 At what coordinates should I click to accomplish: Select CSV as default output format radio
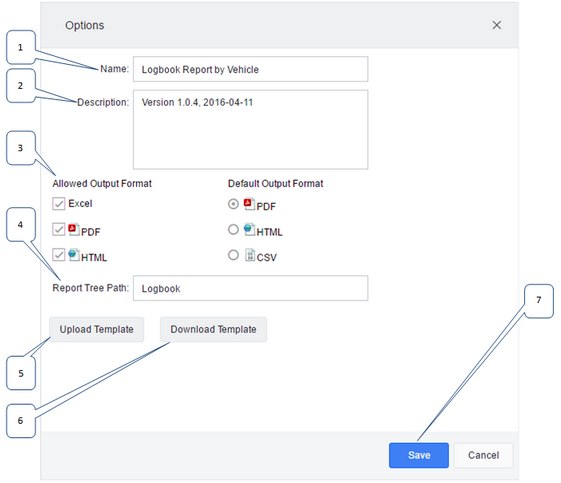[x=233, y=255]
